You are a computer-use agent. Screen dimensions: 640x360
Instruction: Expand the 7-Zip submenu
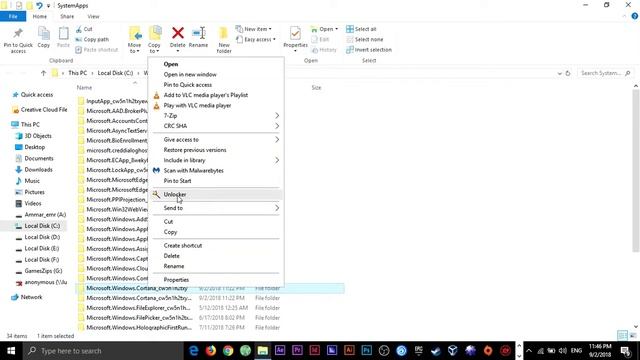[277, 116]
